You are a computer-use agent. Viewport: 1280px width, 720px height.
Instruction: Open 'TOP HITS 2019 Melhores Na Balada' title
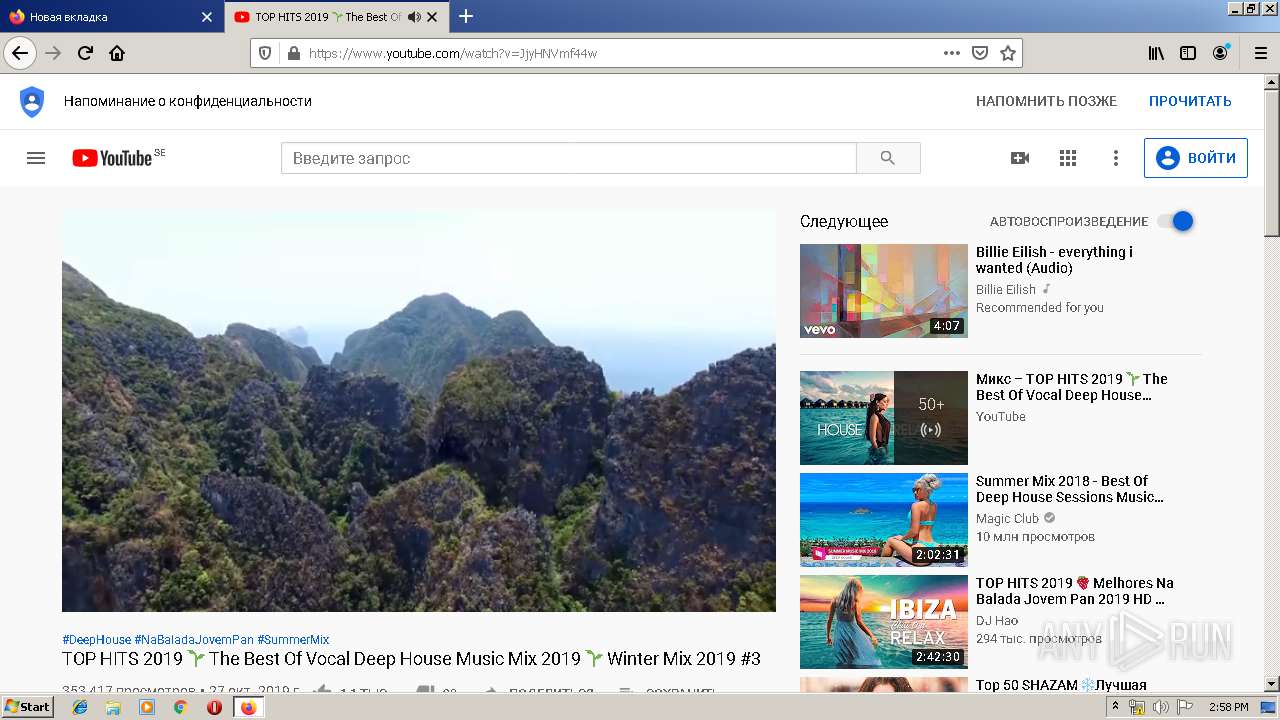(x=1075, y=591)
